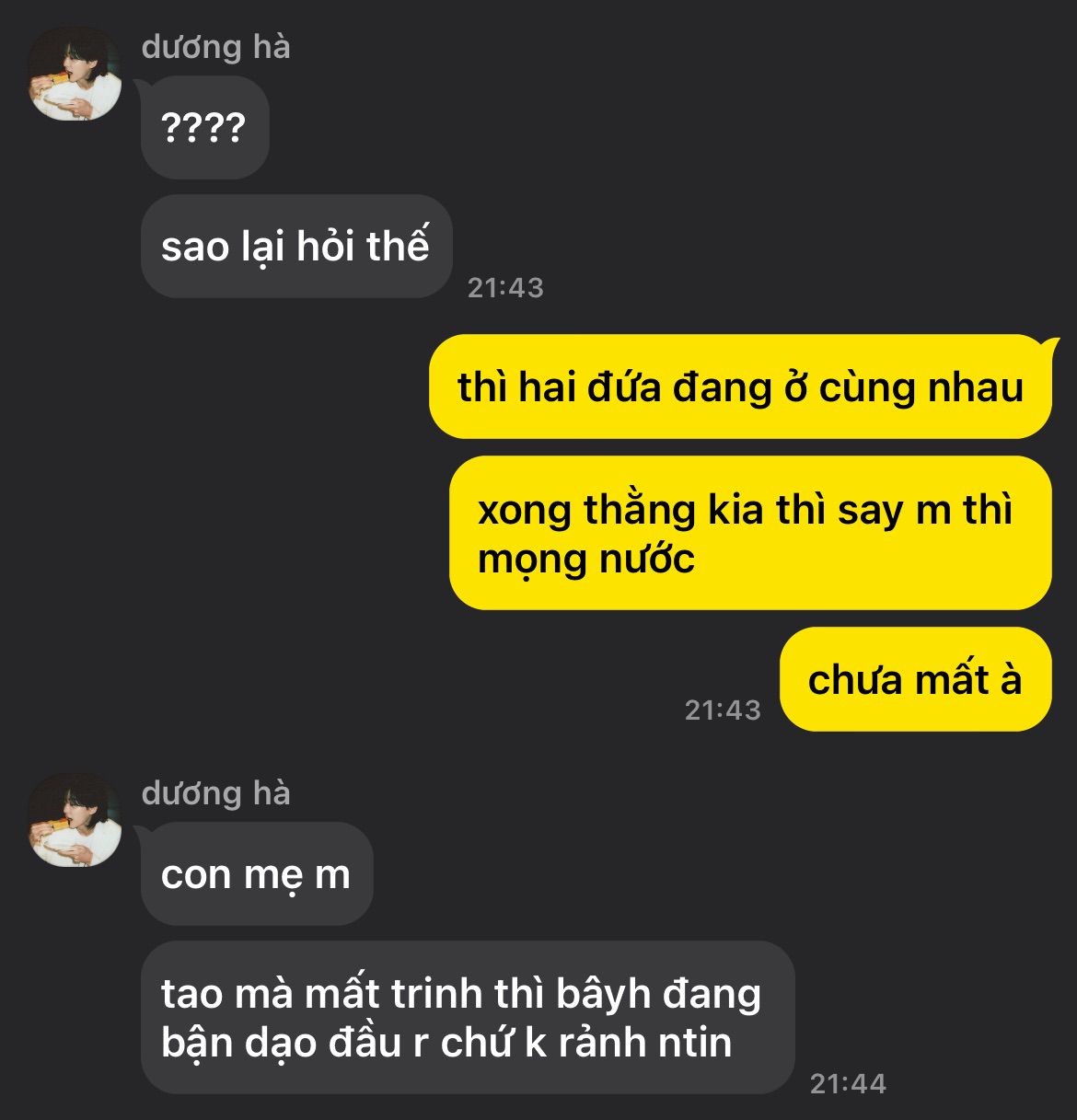The width and height of the screenshot is (1077, 1120).
Task: Open dương hà's avatar beside the ???? message
Action: click(75, 74)
